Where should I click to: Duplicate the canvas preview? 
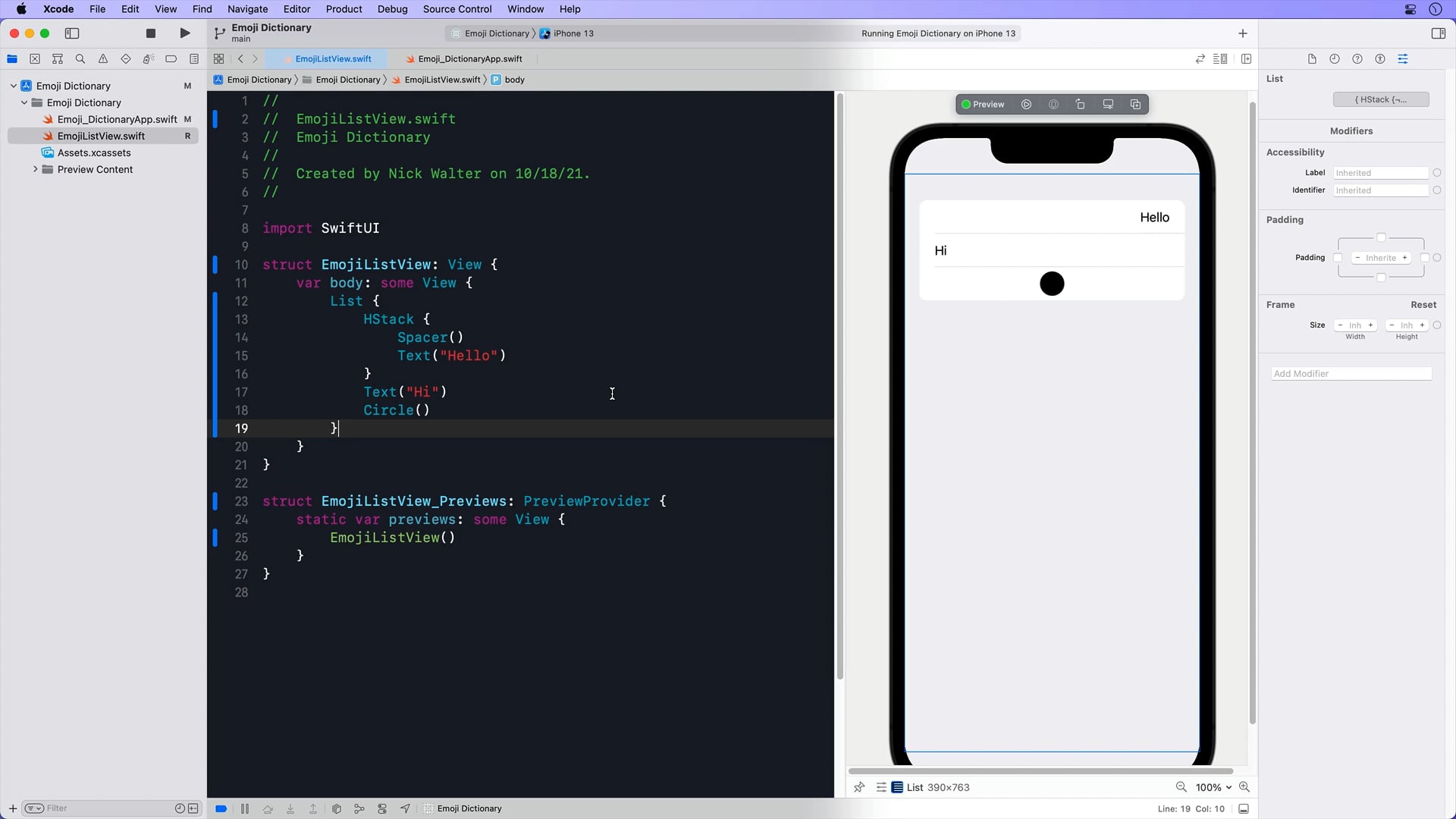click(x=1135, y=105)
